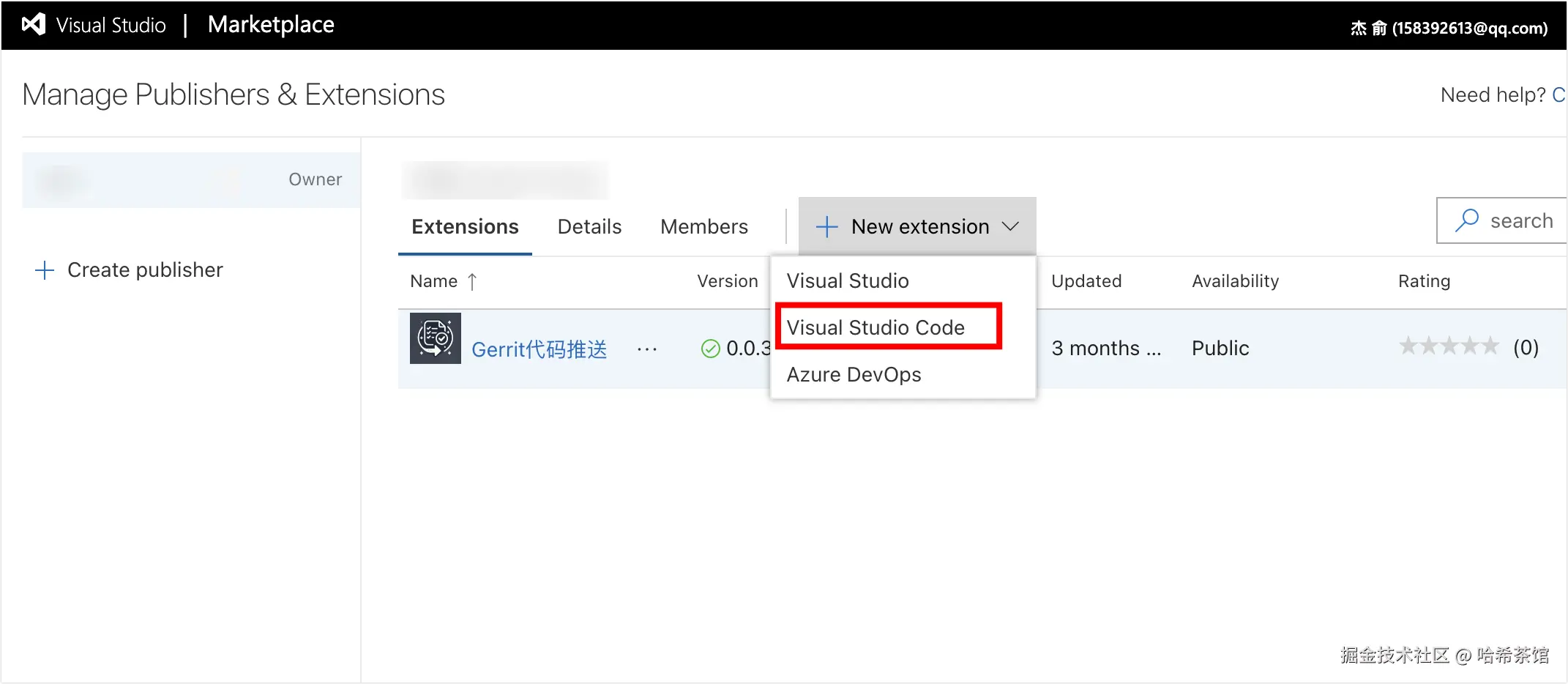Focus the search input field
1568x684 pixels.
pyautogui.click(x=1501, y=220)
